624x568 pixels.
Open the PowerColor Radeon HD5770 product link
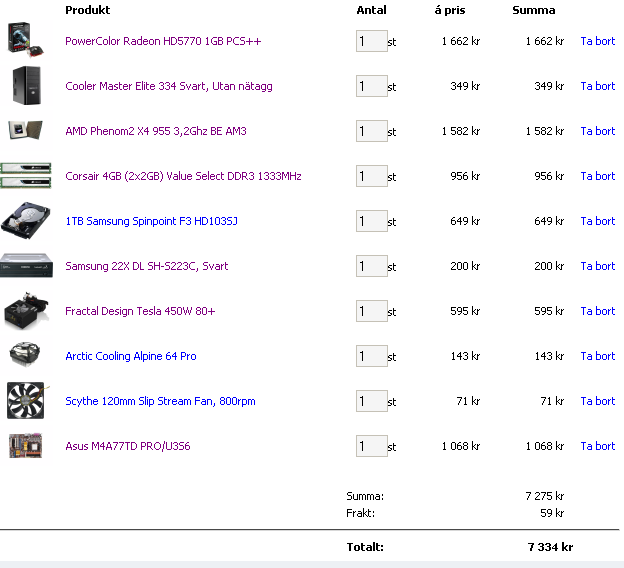163,41
